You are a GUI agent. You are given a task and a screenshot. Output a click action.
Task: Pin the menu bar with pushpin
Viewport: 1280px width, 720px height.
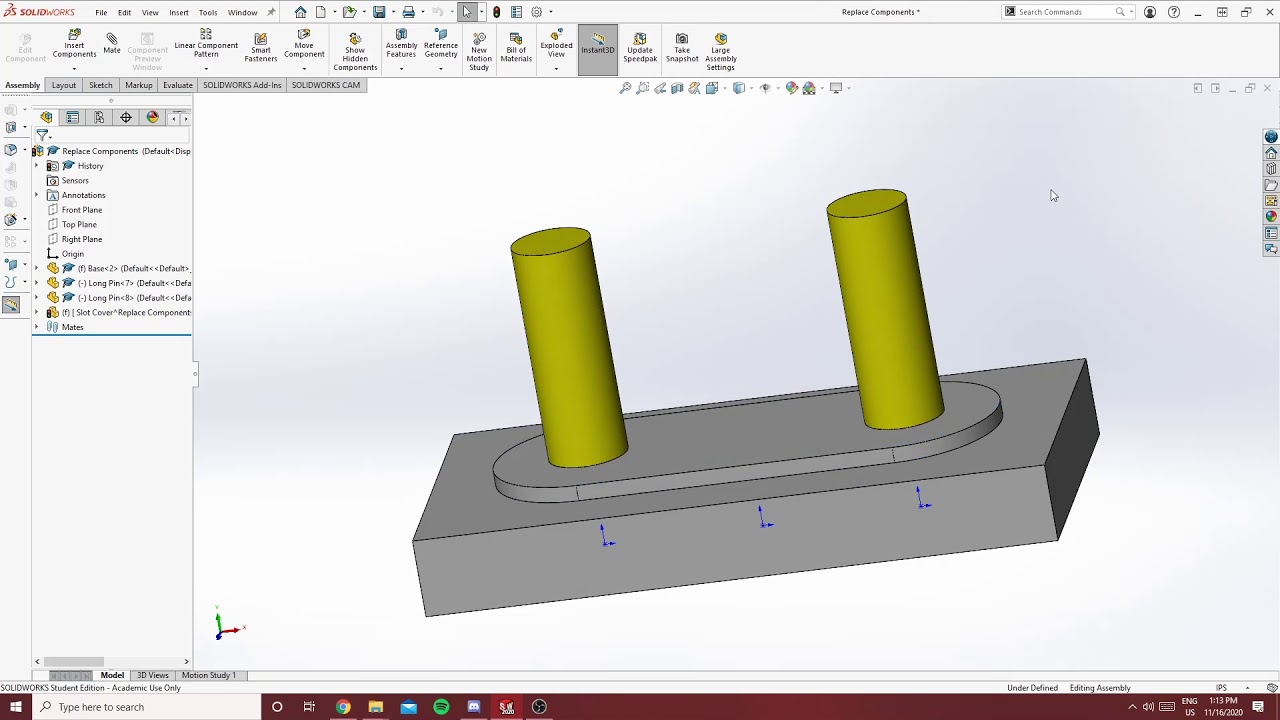(271, 12)
